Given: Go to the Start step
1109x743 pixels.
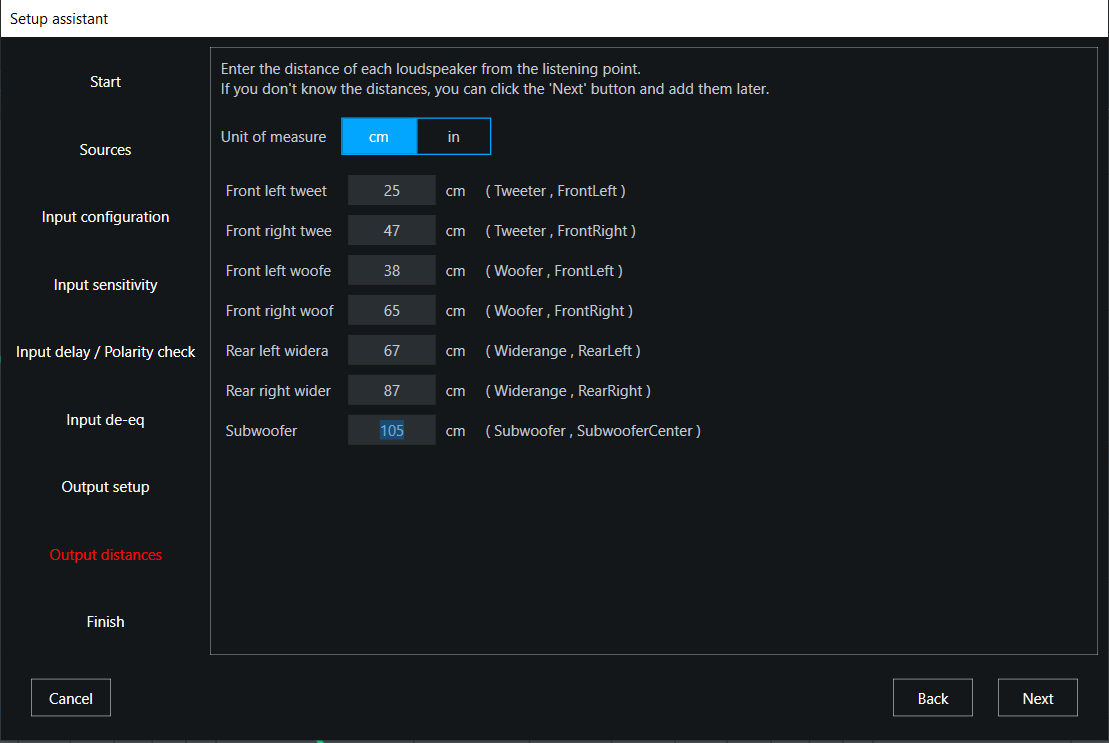Looking at the screenshot, I should pos(105,82).
